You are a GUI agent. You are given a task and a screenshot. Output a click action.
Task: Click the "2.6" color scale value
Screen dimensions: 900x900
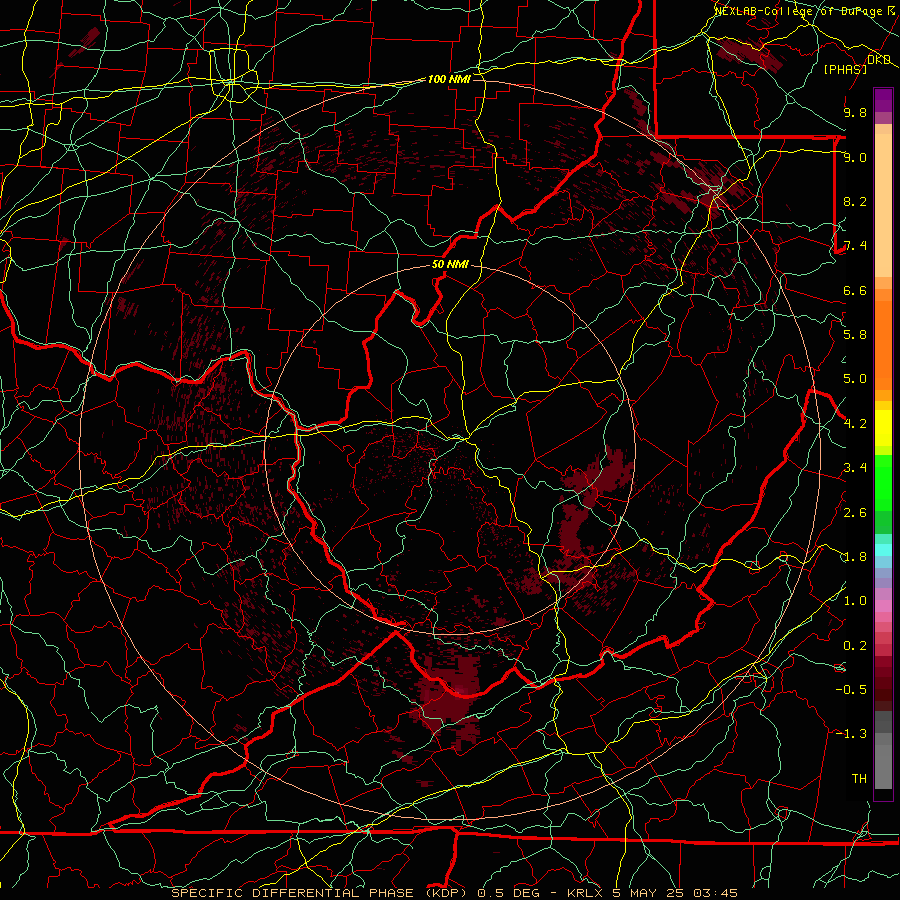tap(855, 513)
